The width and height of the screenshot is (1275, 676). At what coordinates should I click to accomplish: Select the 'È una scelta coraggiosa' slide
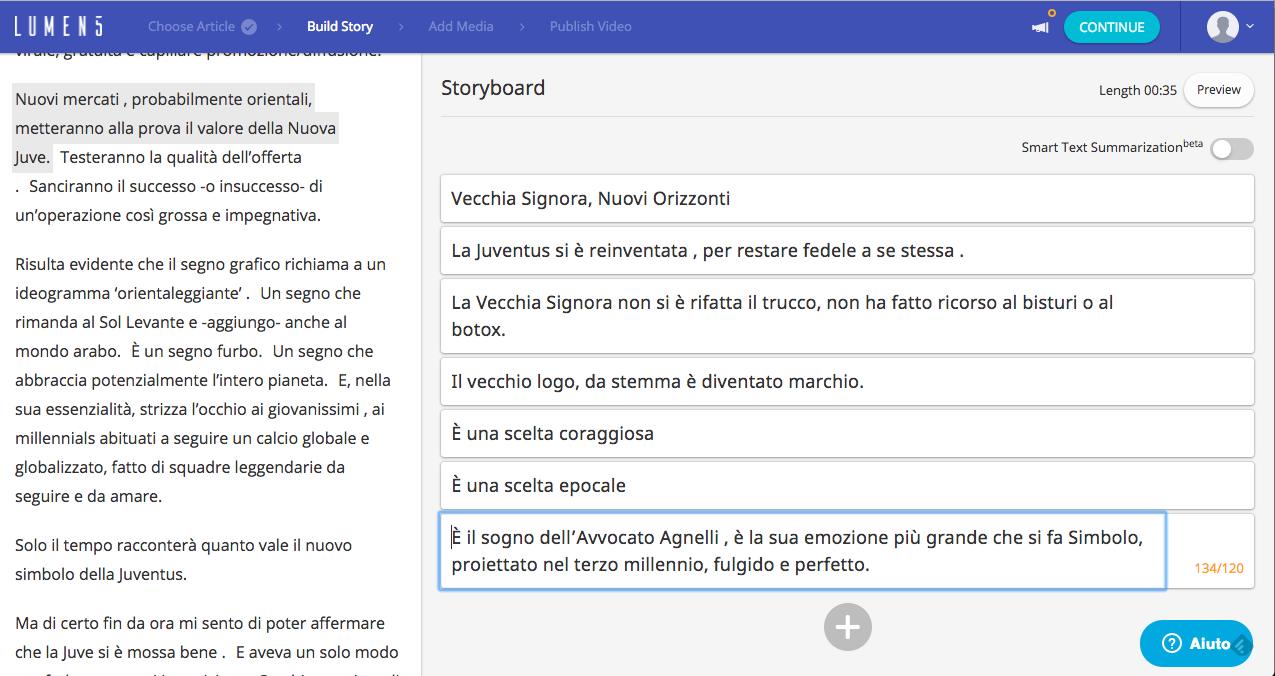pos(847,433)
